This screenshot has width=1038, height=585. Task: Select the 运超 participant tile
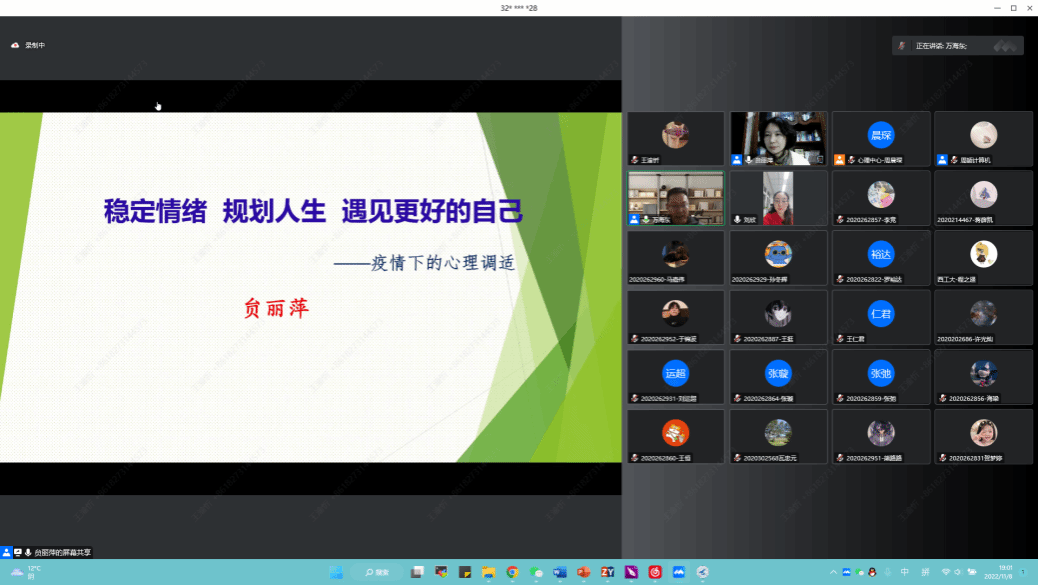tap(675, 377)
